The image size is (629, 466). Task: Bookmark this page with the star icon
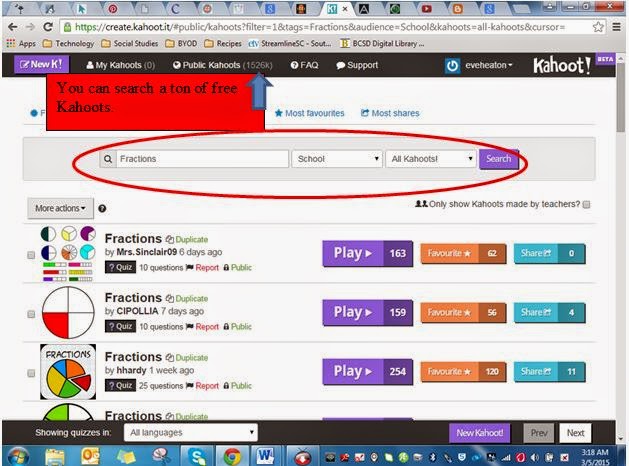(x=598, y=27)
